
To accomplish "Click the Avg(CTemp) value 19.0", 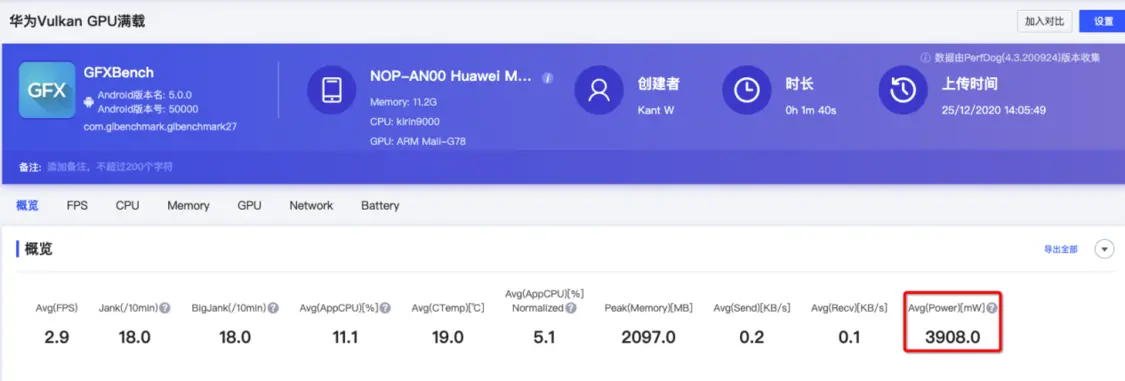I will pos(447,337).
